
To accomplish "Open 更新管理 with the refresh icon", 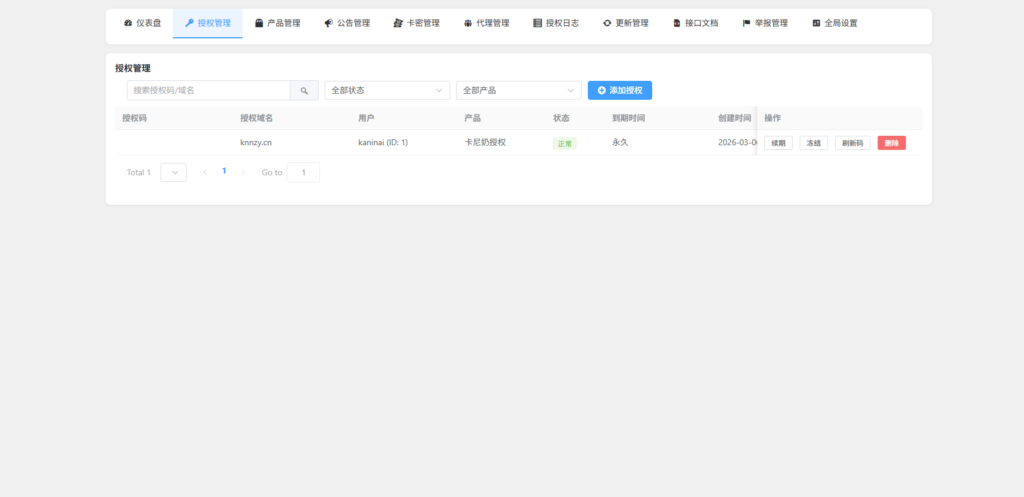I will click(x=607, y=23).
